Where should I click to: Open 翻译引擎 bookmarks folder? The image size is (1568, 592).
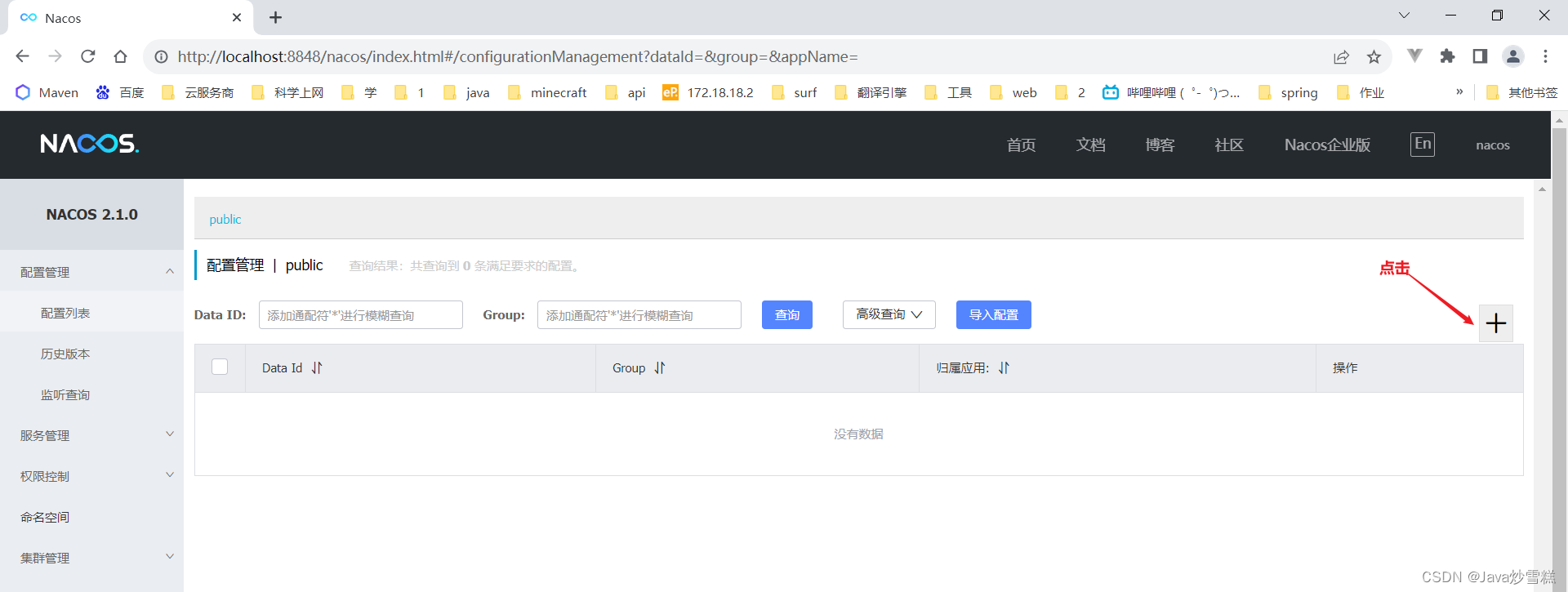[x=871, y=92]
